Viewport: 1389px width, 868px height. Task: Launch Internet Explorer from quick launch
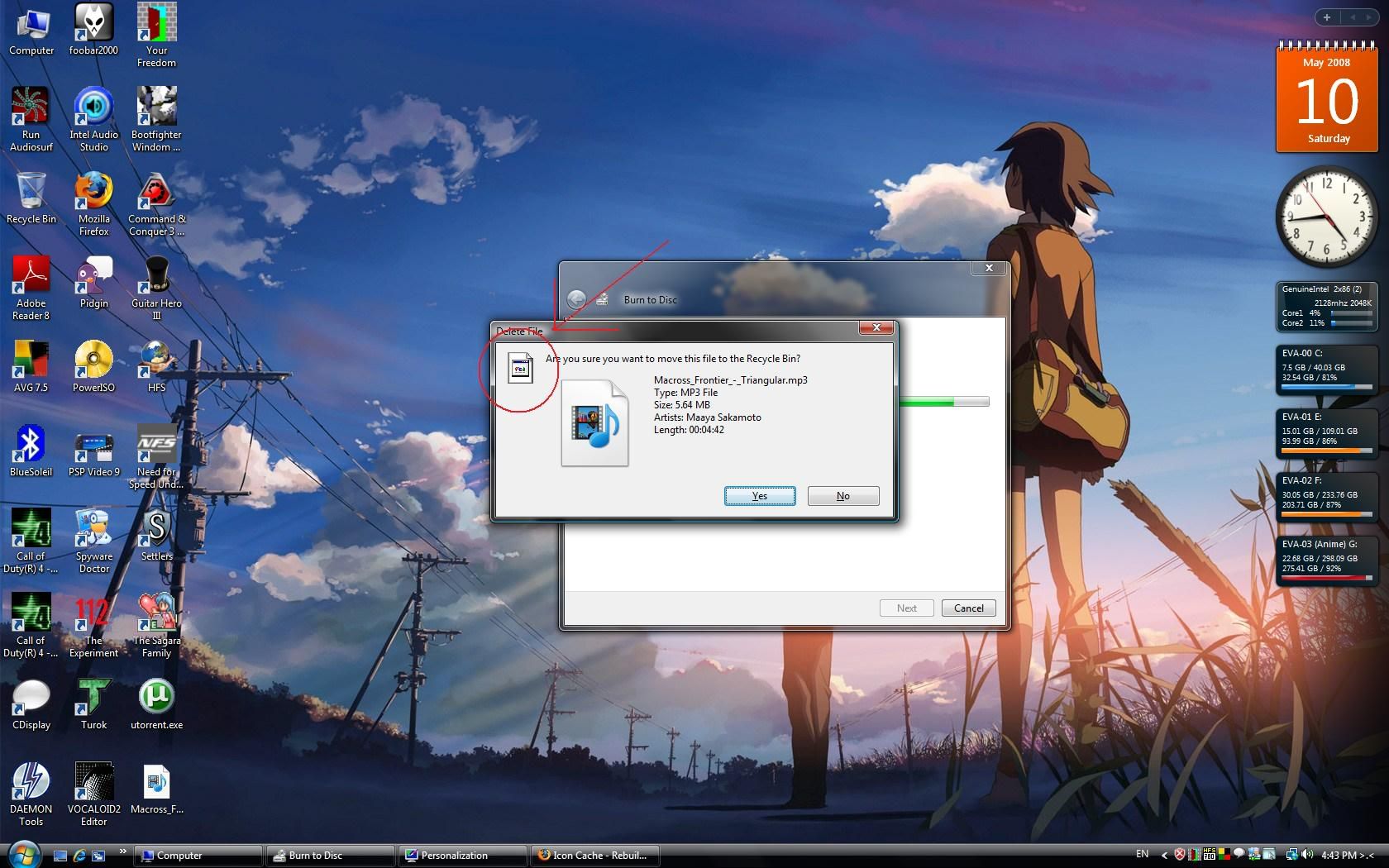[79, 856]
